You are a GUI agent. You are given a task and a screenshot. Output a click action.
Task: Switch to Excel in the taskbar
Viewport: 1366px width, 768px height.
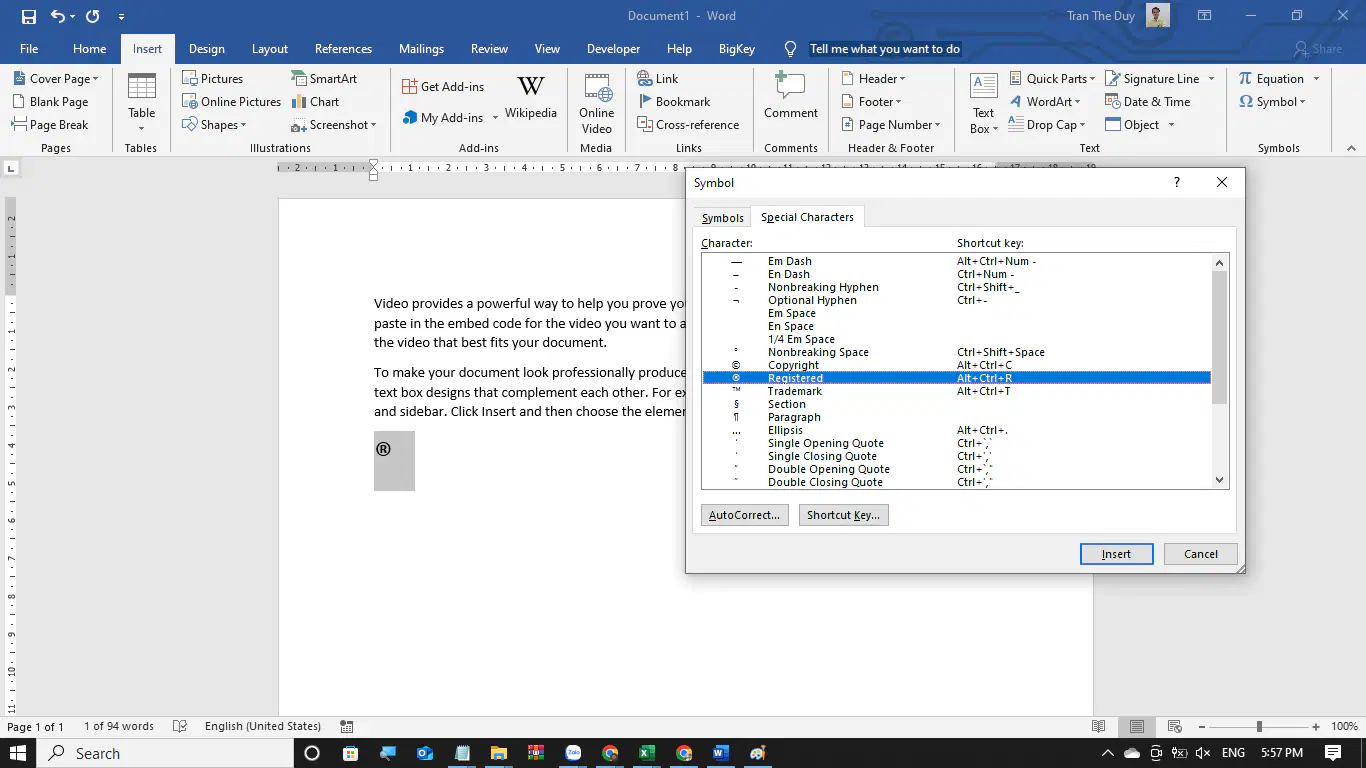(647, 753)
